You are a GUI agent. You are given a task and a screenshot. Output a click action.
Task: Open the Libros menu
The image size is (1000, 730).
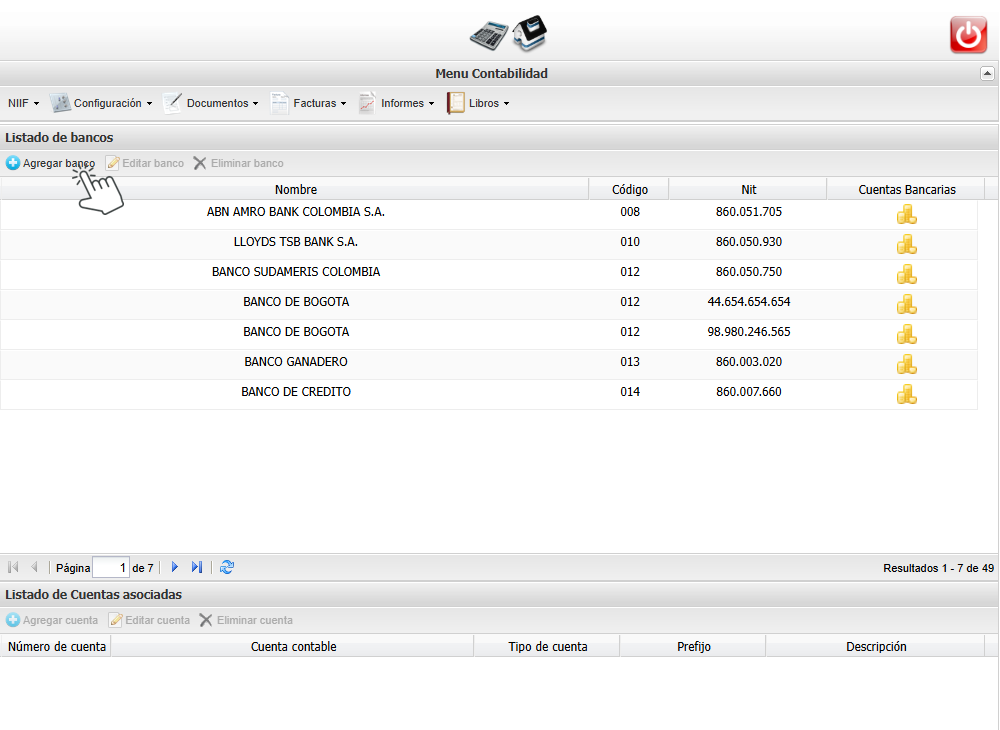click(x=478, y=103)
